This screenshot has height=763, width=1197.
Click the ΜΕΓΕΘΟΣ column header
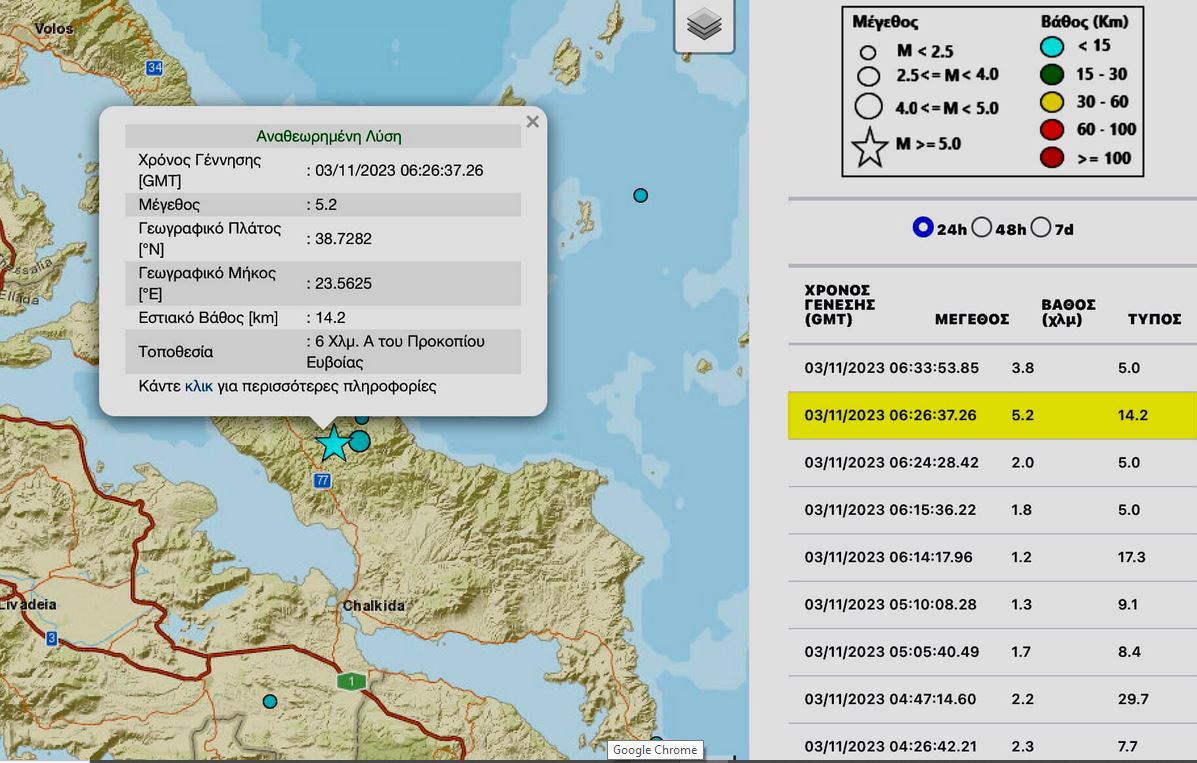[971, 319]
